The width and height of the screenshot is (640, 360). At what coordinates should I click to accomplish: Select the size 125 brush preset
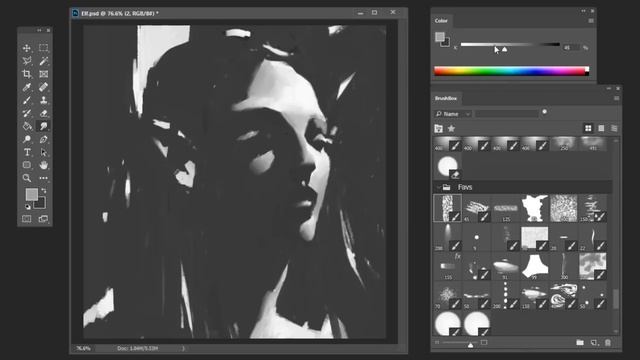point(506,208)
